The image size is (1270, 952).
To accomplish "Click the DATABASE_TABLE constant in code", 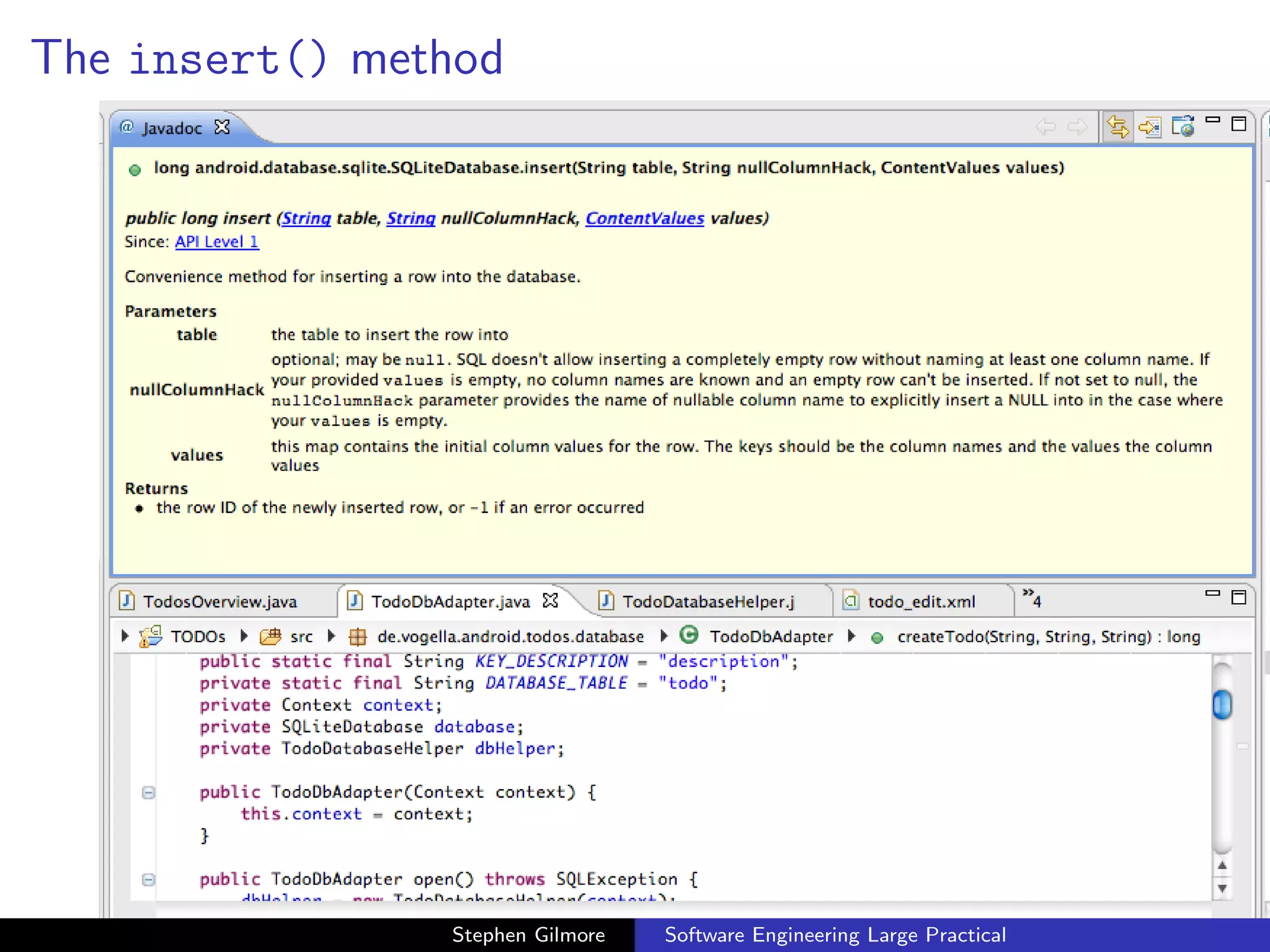I will pos(556,683).
